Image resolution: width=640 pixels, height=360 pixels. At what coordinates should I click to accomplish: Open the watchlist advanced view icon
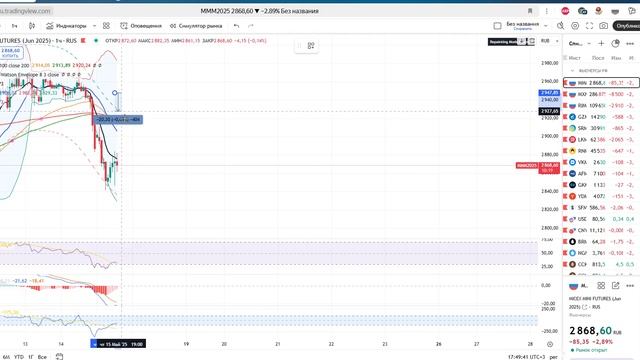[x=616, y=43]
